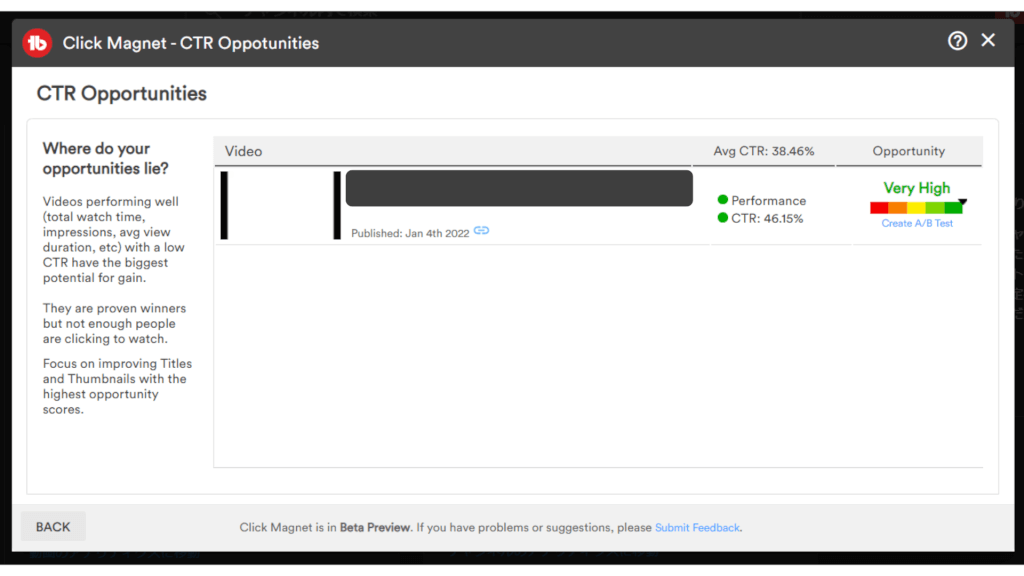Click the link icon beside published date
The image size is (1024, 576).
481,231
